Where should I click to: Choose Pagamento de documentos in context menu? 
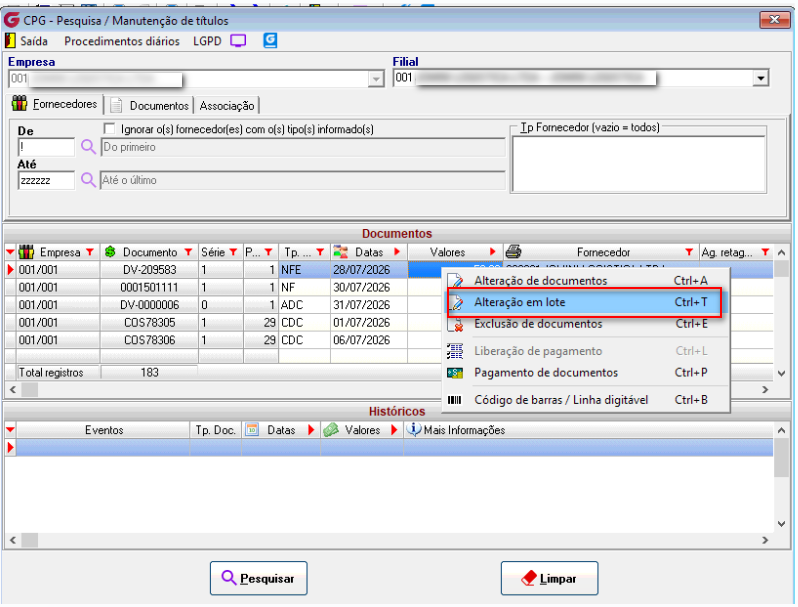[585, 373]
